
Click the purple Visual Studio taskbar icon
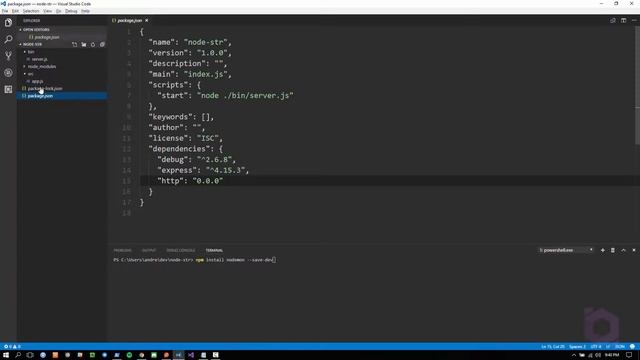click(191, 355)
